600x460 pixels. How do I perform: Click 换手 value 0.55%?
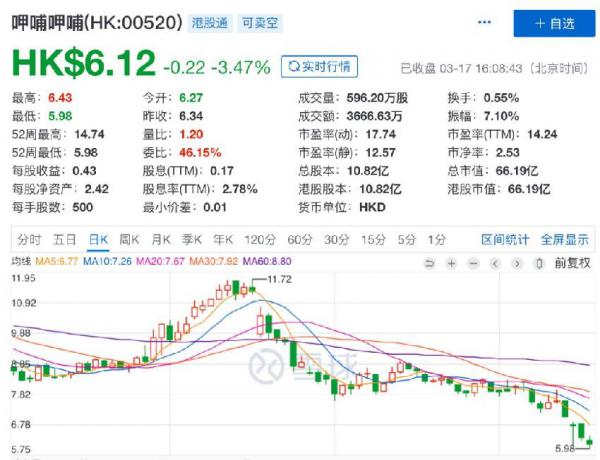click(x=501, y=98)
